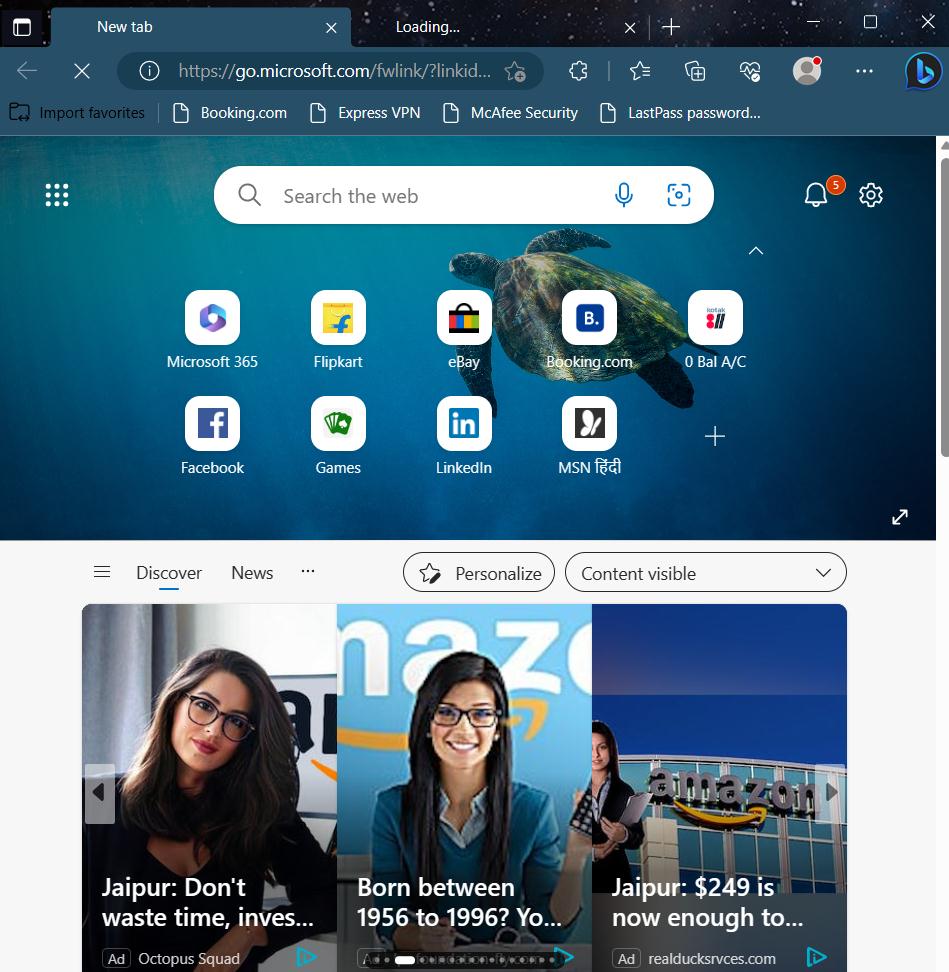Open page settings gear
The width and height of the screenshot is (949, 972).
click(870, 195)
